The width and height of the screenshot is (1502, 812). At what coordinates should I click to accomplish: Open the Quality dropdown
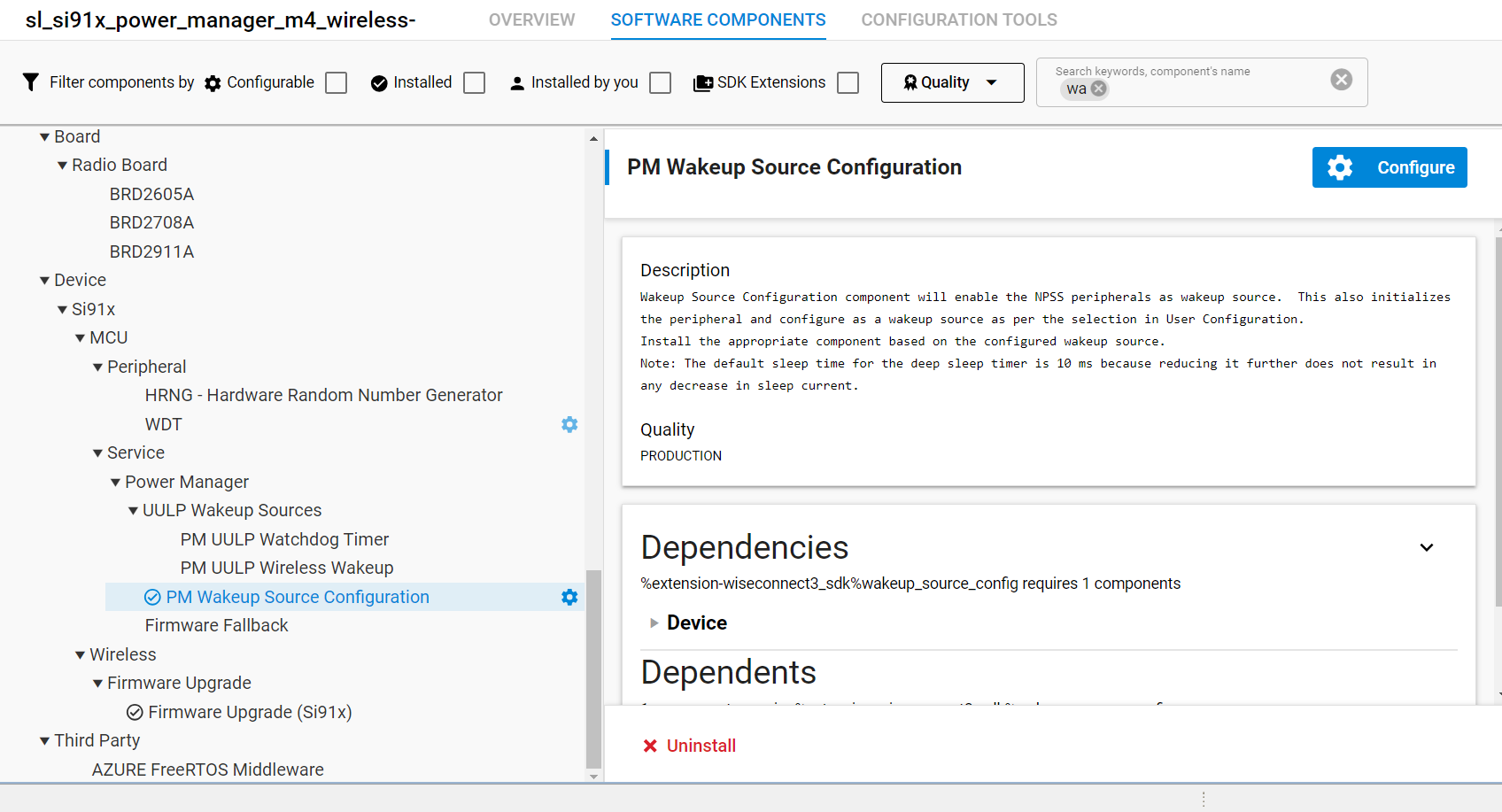point(952,82)
